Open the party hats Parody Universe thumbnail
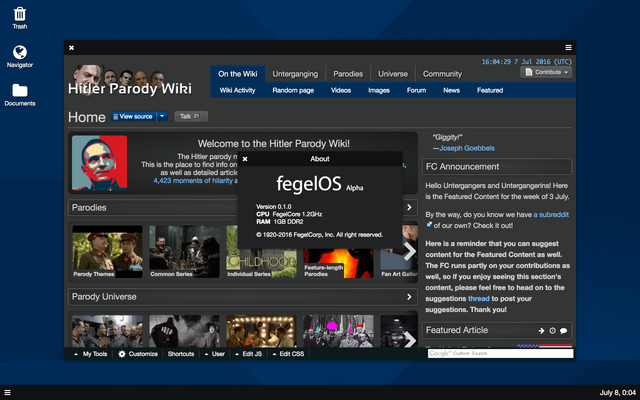 tap(338, 331)
